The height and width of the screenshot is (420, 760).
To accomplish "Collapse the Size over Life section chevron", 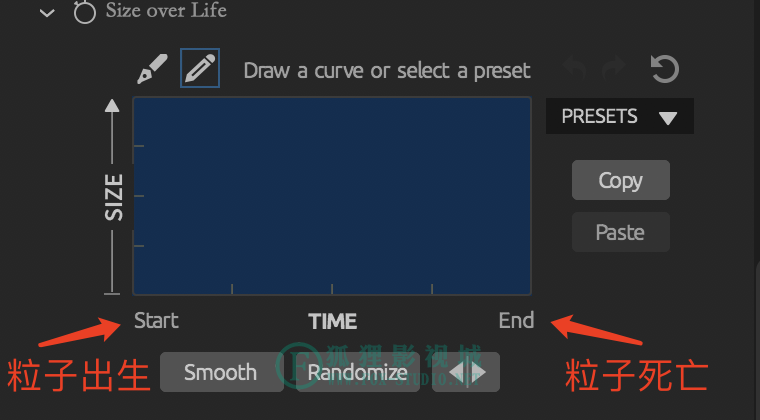I will point(47,13).
